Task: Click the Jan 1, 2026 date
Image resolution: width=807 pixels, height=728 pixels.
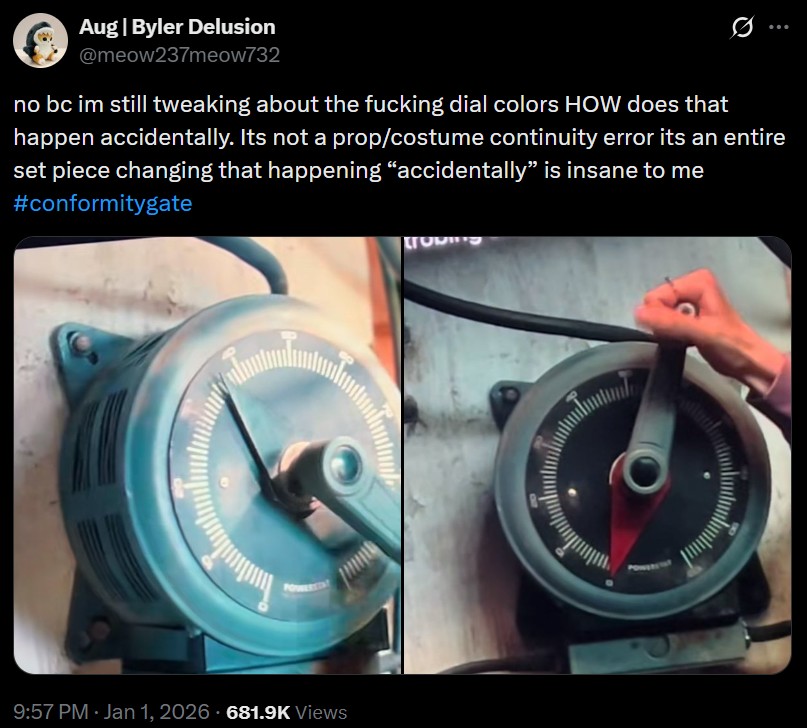Action: 156,712
